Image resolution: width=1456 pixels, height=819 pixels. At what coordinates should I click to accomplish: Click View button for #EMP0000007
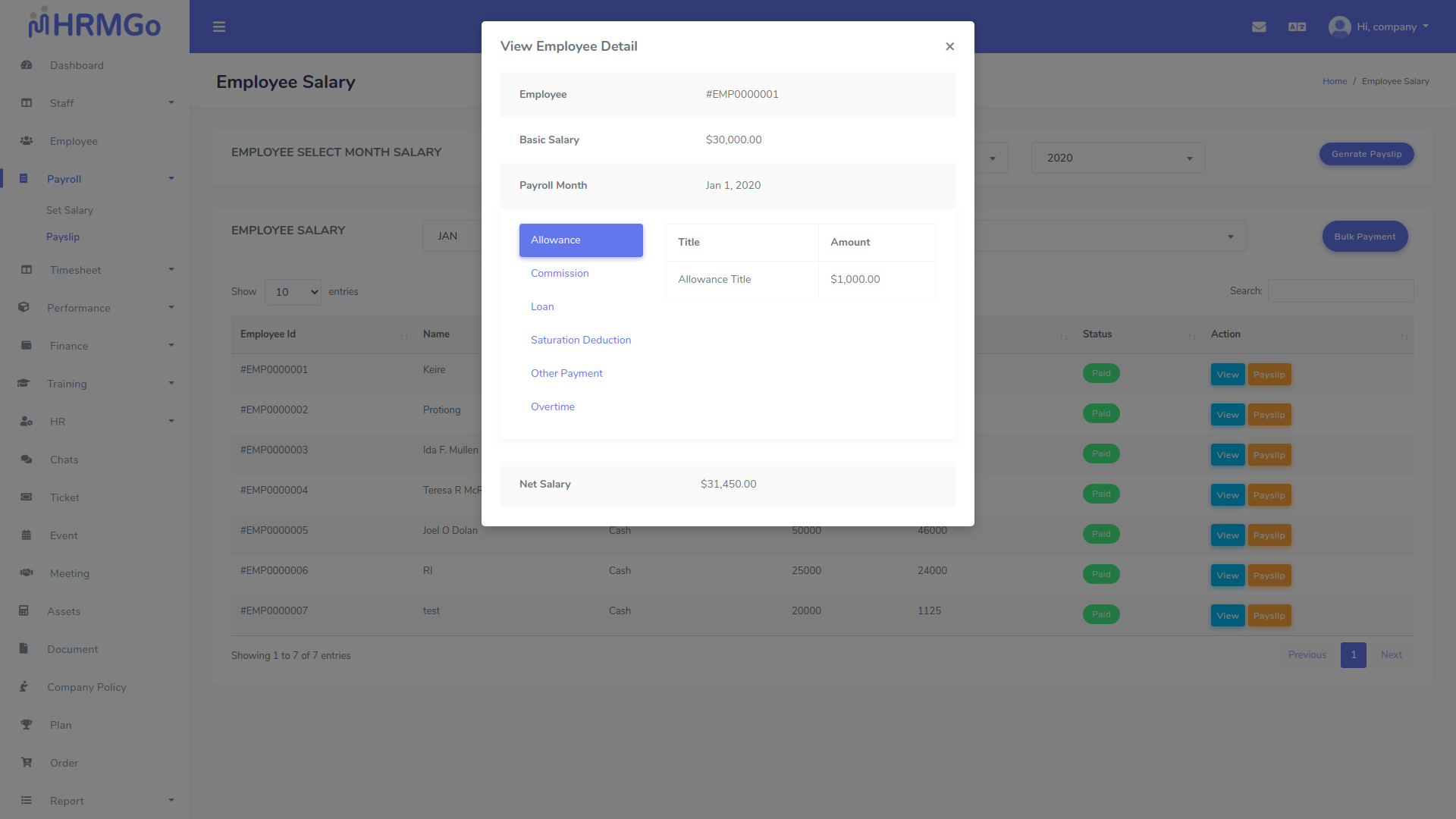click(1228, 616)
